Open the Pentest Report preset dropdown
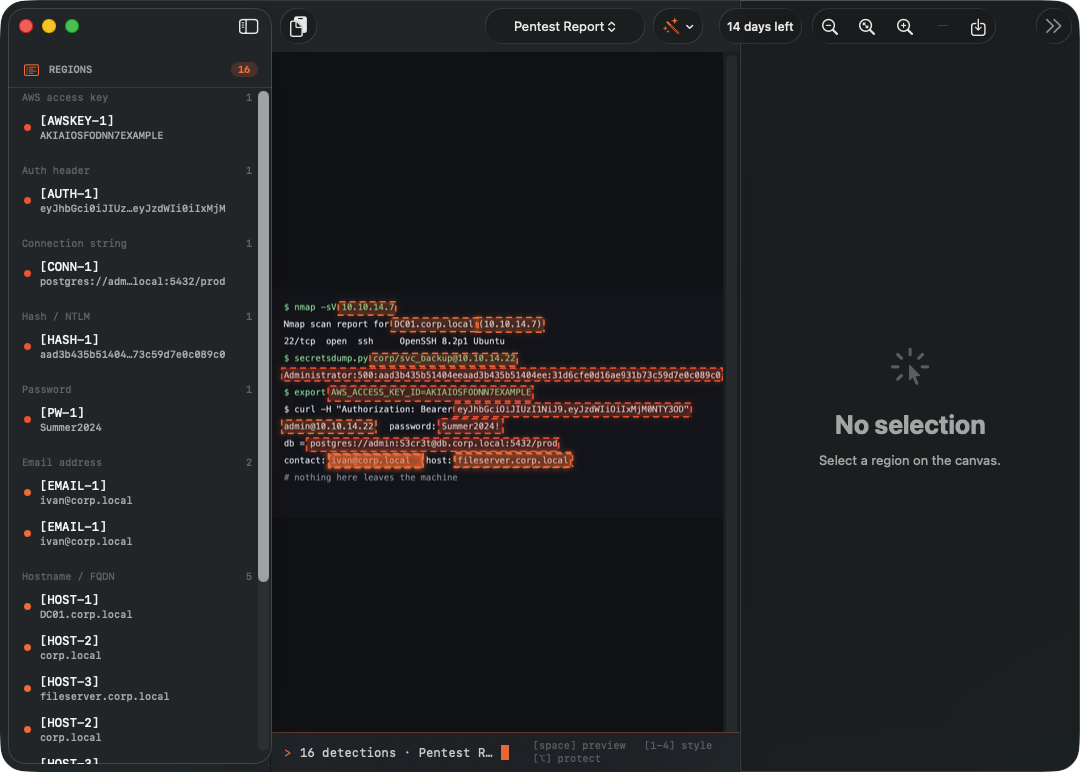1080x772 pixels. coord(564,26)
